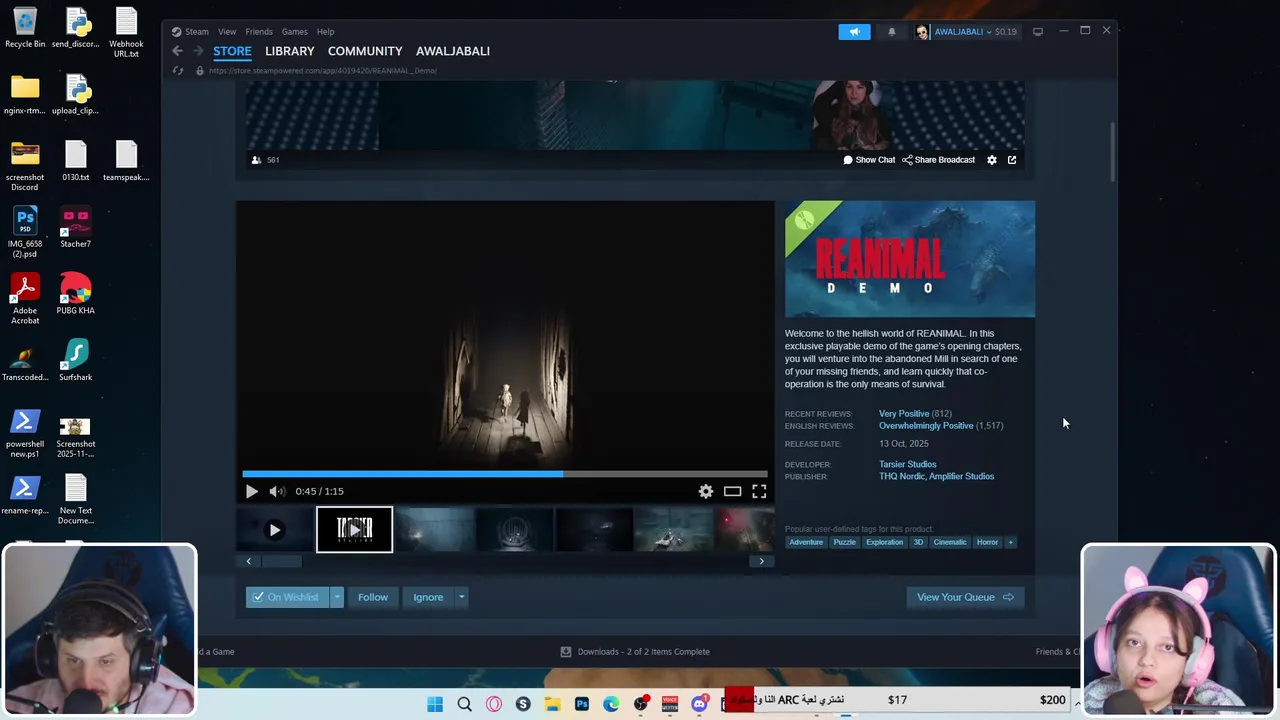
Task: Open the Adventure tag
Action: coord(806,542)
